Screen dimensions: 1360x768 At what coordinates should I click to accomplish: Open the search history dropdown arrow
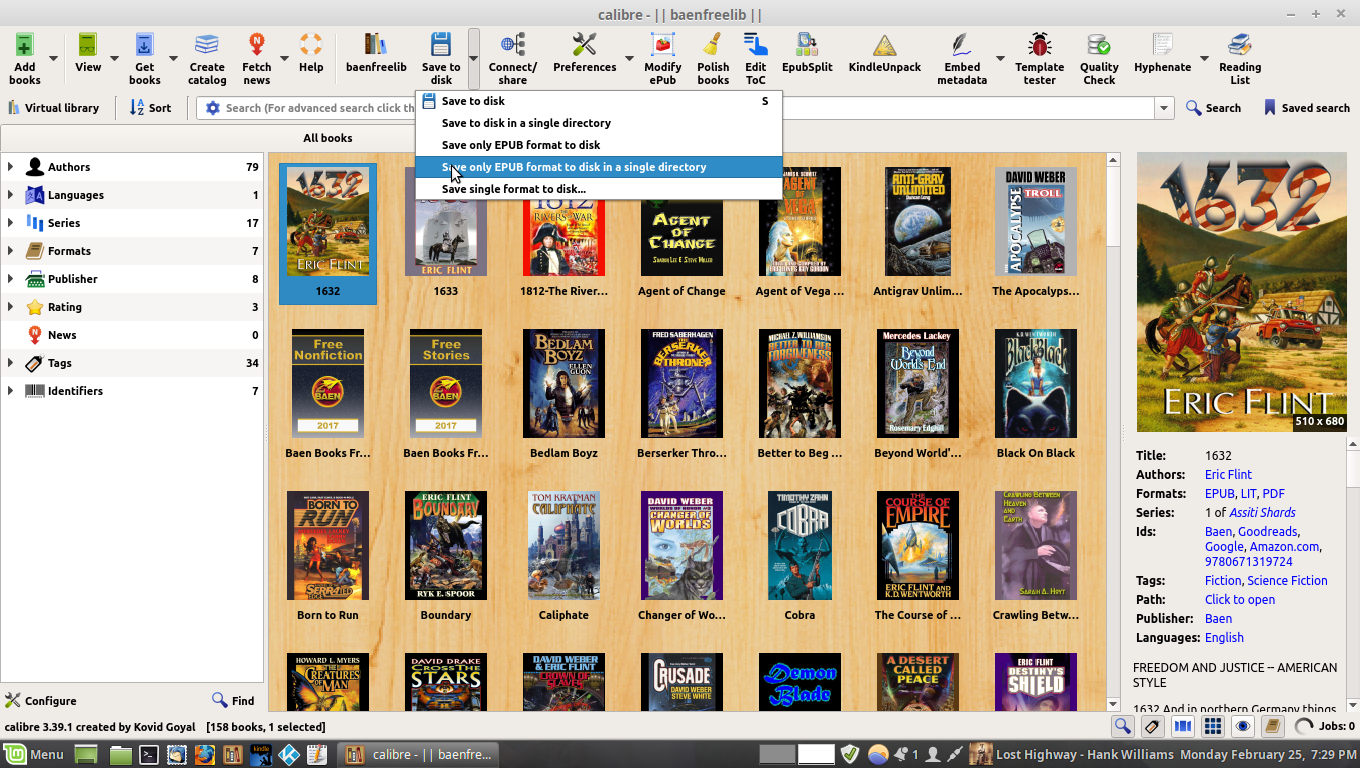(x=1163, y=108)
